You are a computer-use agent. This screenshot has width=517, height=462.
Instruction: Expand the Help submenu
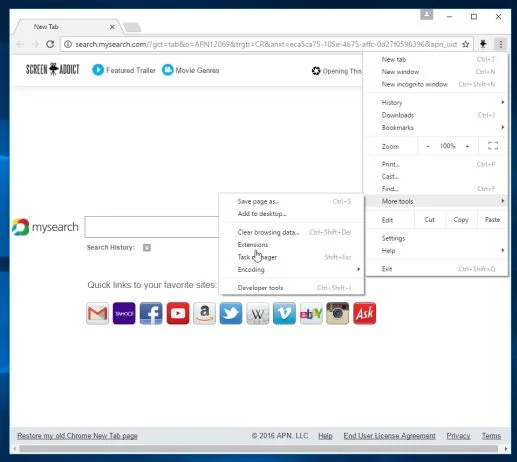(x=436, y=250)
